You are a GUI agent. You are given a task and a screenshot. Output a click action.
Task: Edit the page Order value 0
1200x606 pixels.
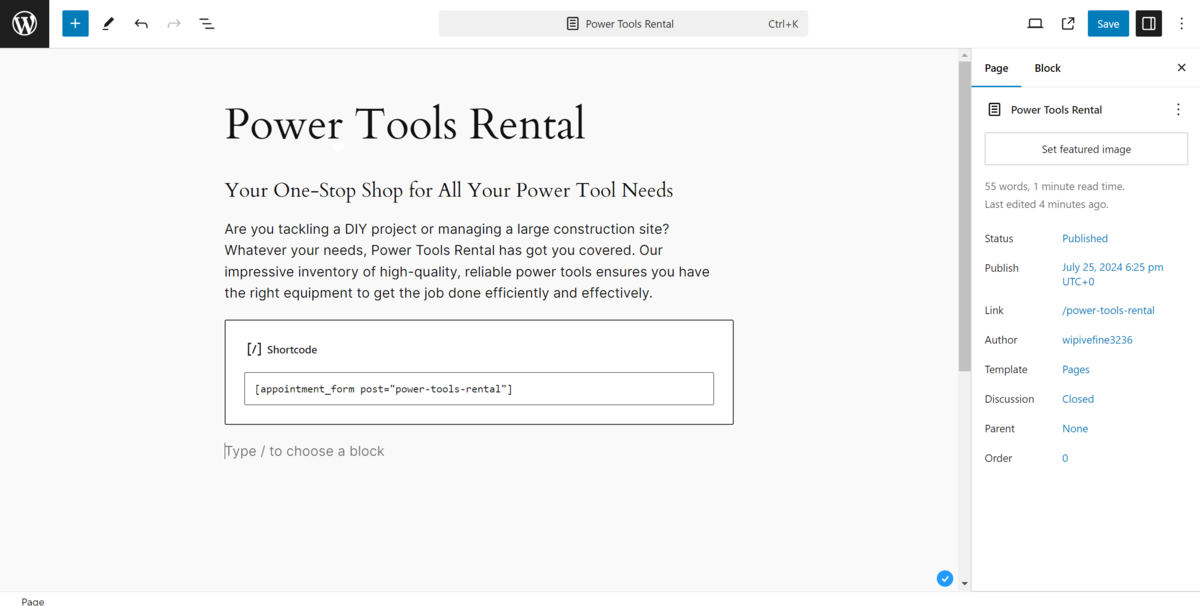click(1065, 458)
